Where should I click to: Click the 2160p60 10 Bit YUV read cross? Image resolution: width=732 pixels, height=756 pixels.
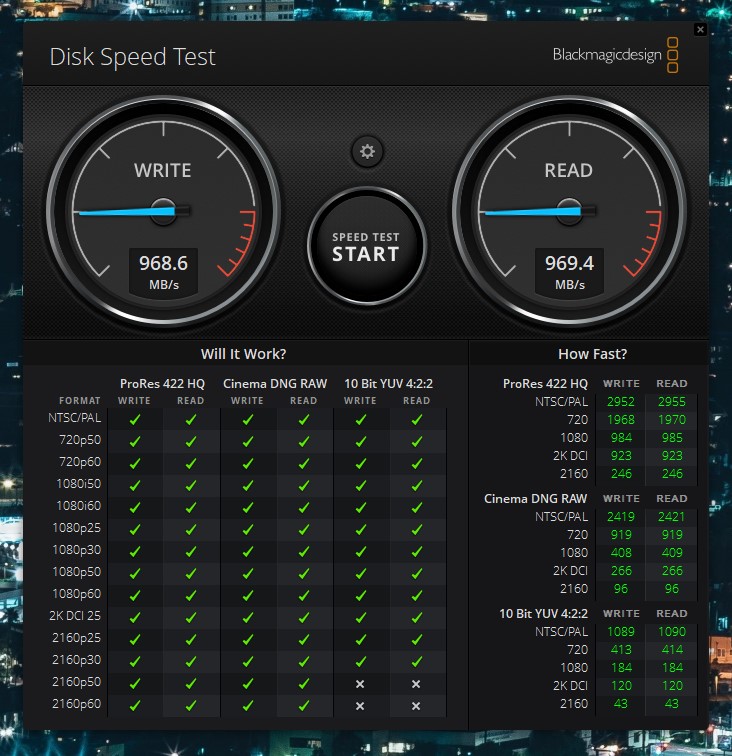(416, 706)
